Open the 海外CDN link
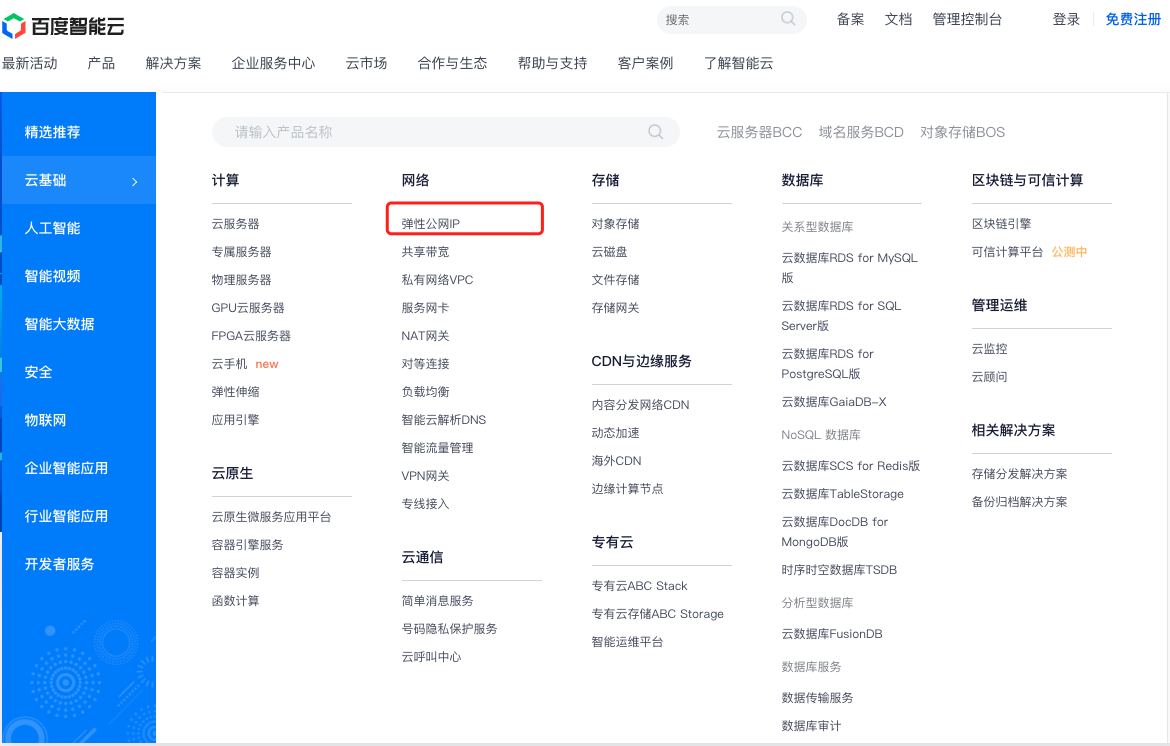 [x=616, y=461]
